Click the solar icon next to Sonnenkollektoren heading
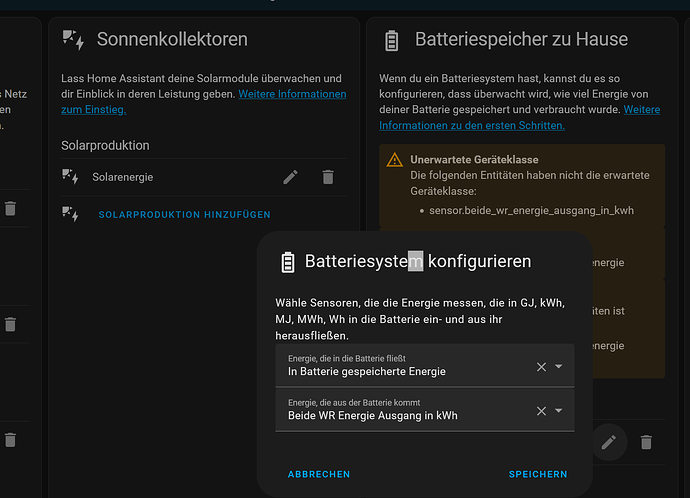690x498 pixels. coord(72,40)
